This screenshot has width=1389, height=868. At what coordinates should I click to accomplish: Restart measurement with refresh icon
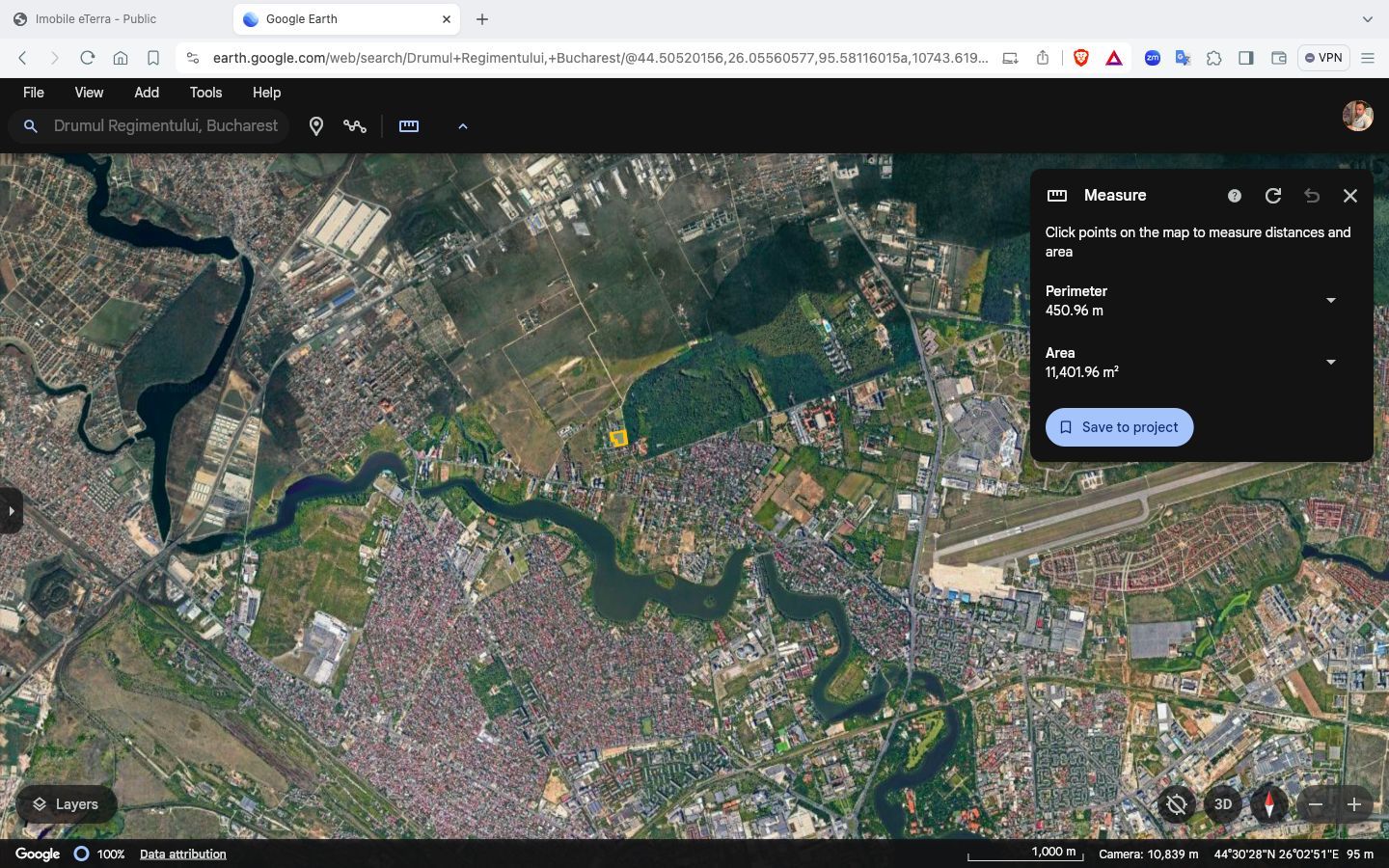click(1273, 196)
